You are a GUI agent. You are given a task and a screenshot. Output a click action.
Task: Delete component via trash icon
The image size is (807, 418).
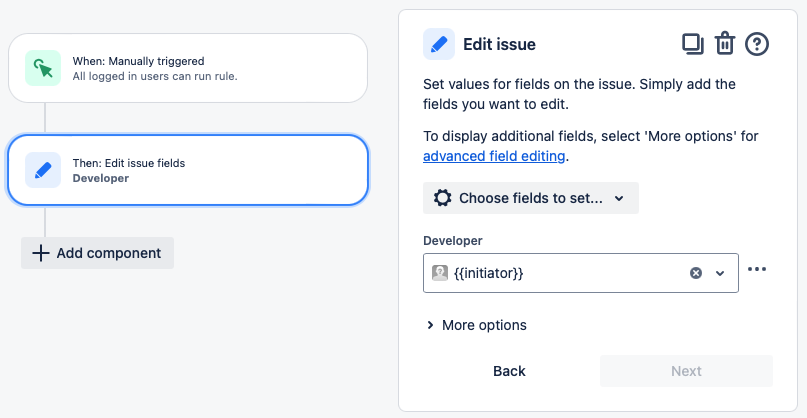tap(725, 44)
